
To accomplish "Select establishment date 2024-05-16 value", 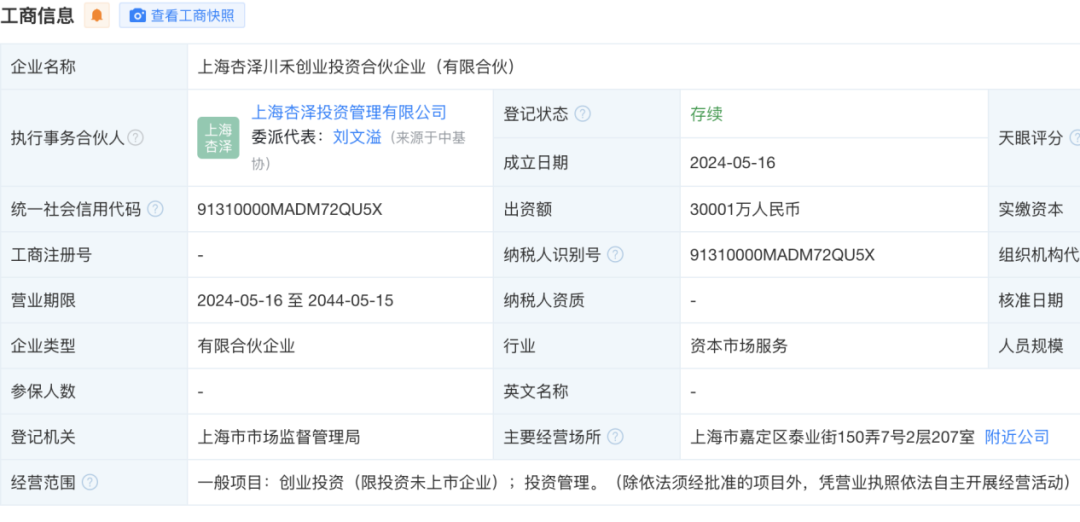I will [732, 163].
